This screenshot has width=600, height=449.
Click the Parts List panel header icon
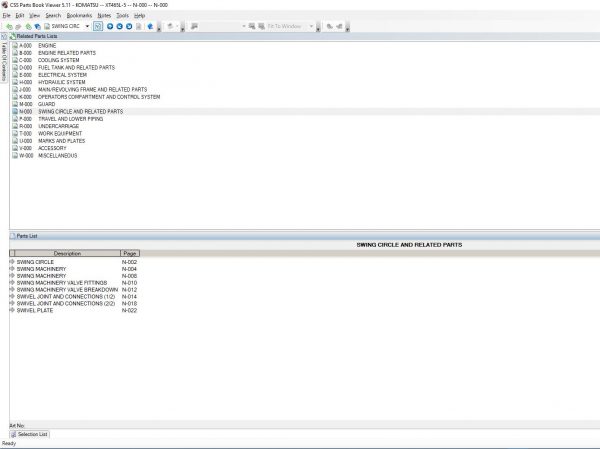(13, 236)
